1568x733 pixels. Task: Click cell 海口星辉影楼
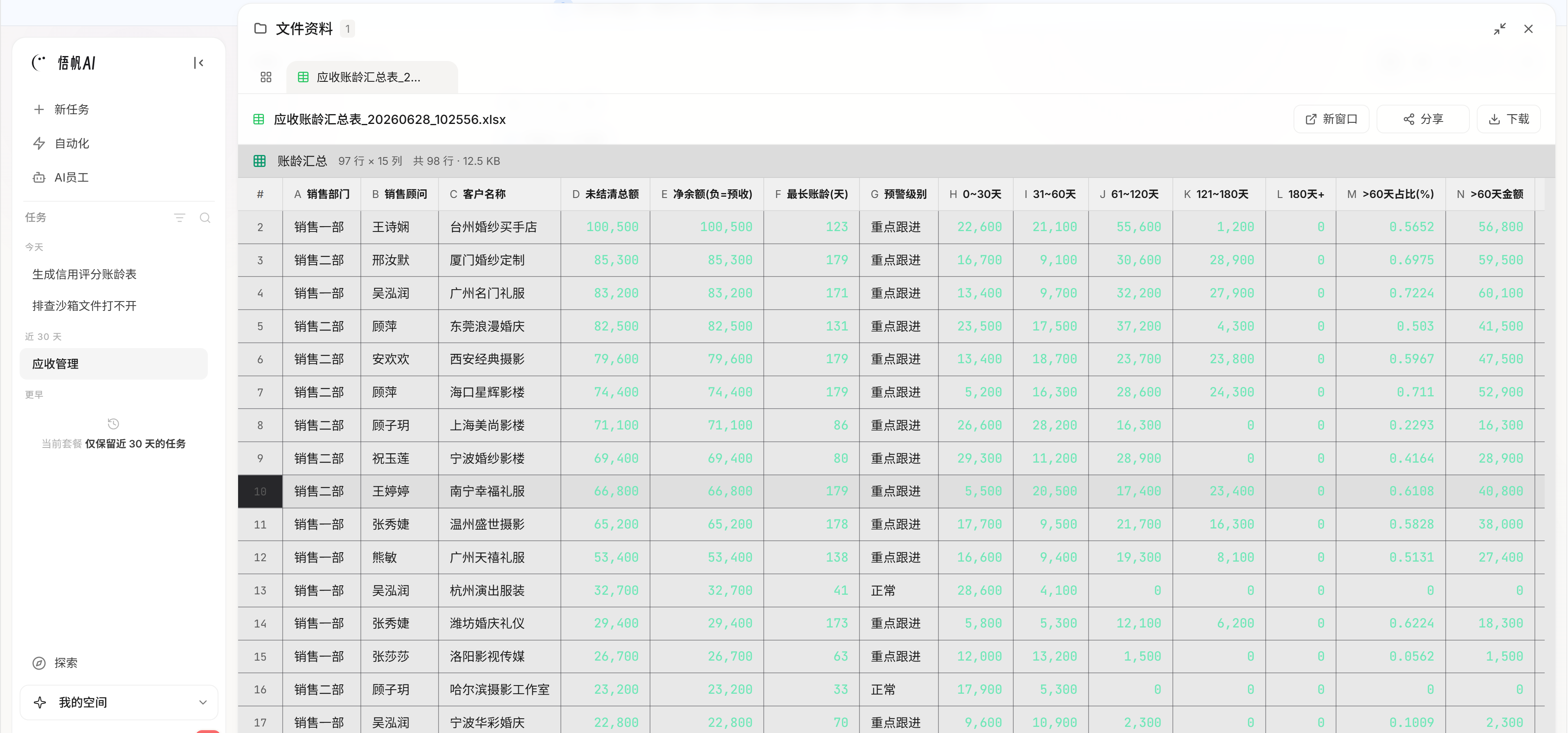pyautogui.click(x=499, y=392)
